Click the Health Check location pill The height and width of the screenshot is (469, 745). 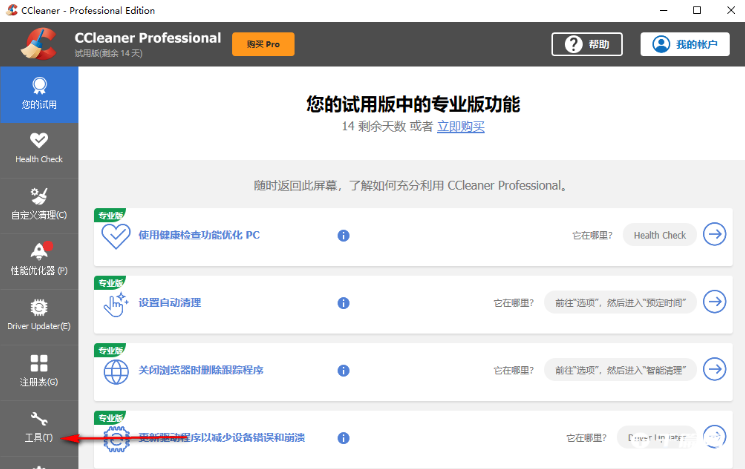(659, 235)
